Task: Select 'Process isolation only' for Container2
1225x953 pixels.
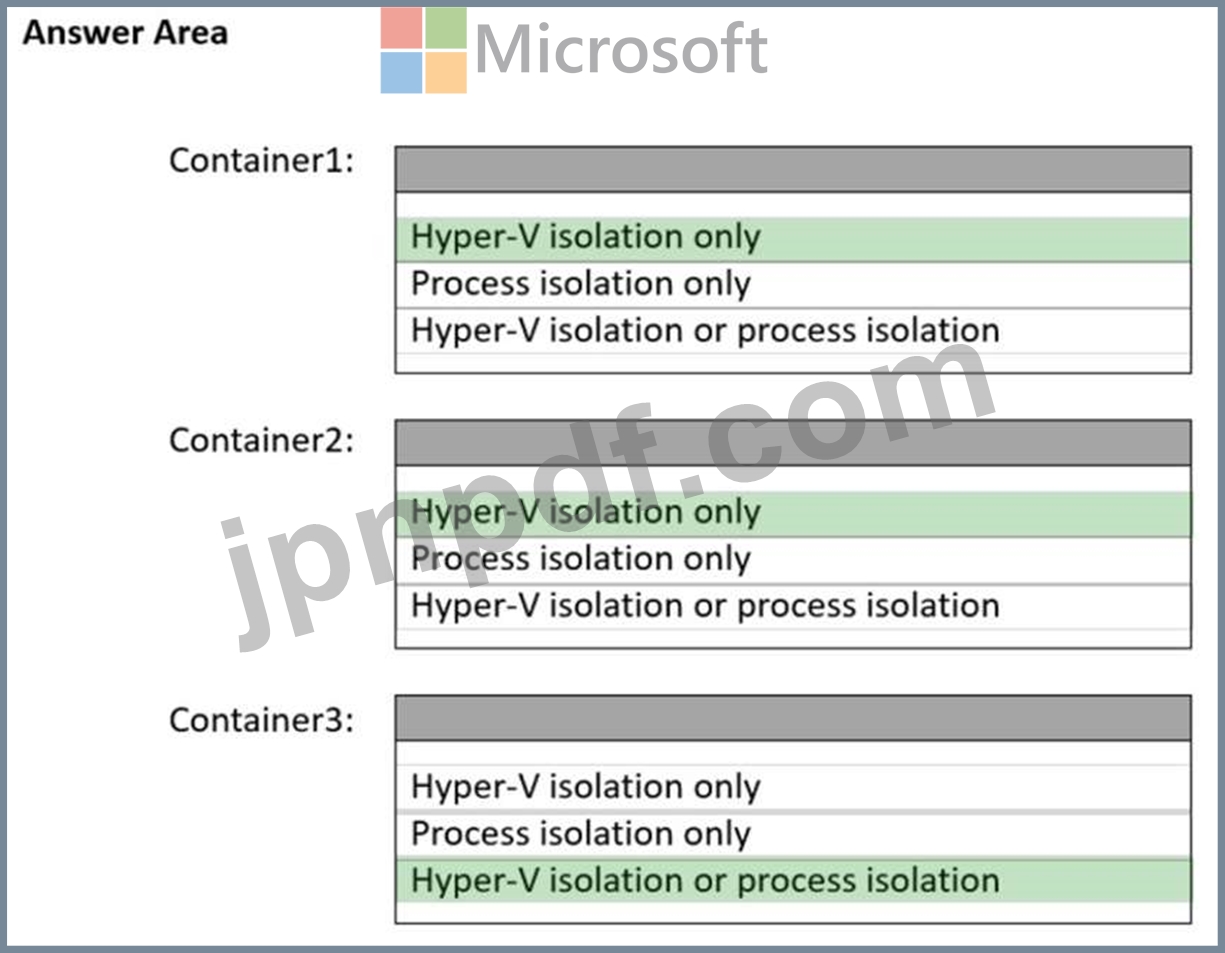Action: 793,560
